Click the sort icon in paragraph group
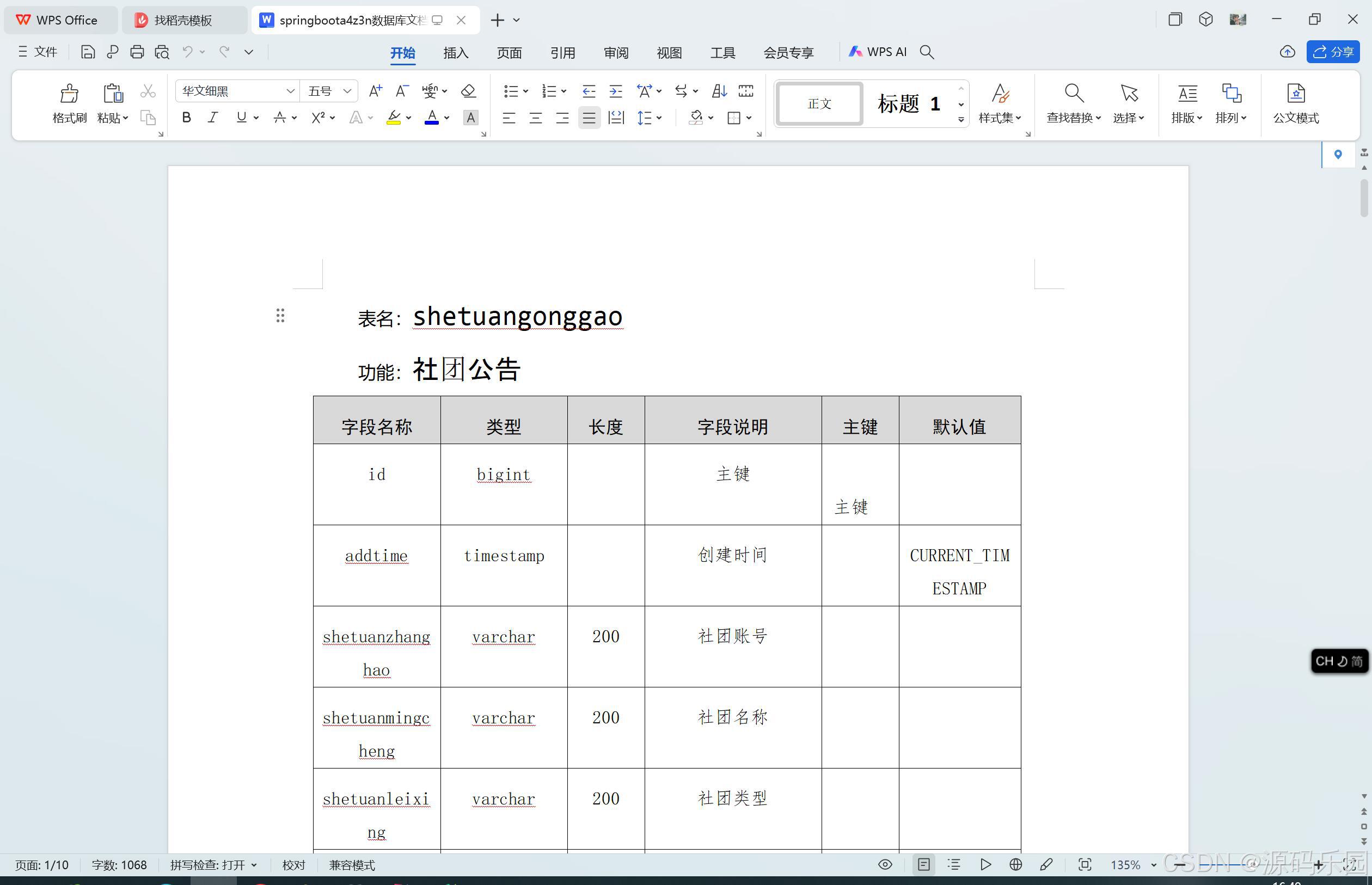 tap(719, 91)
